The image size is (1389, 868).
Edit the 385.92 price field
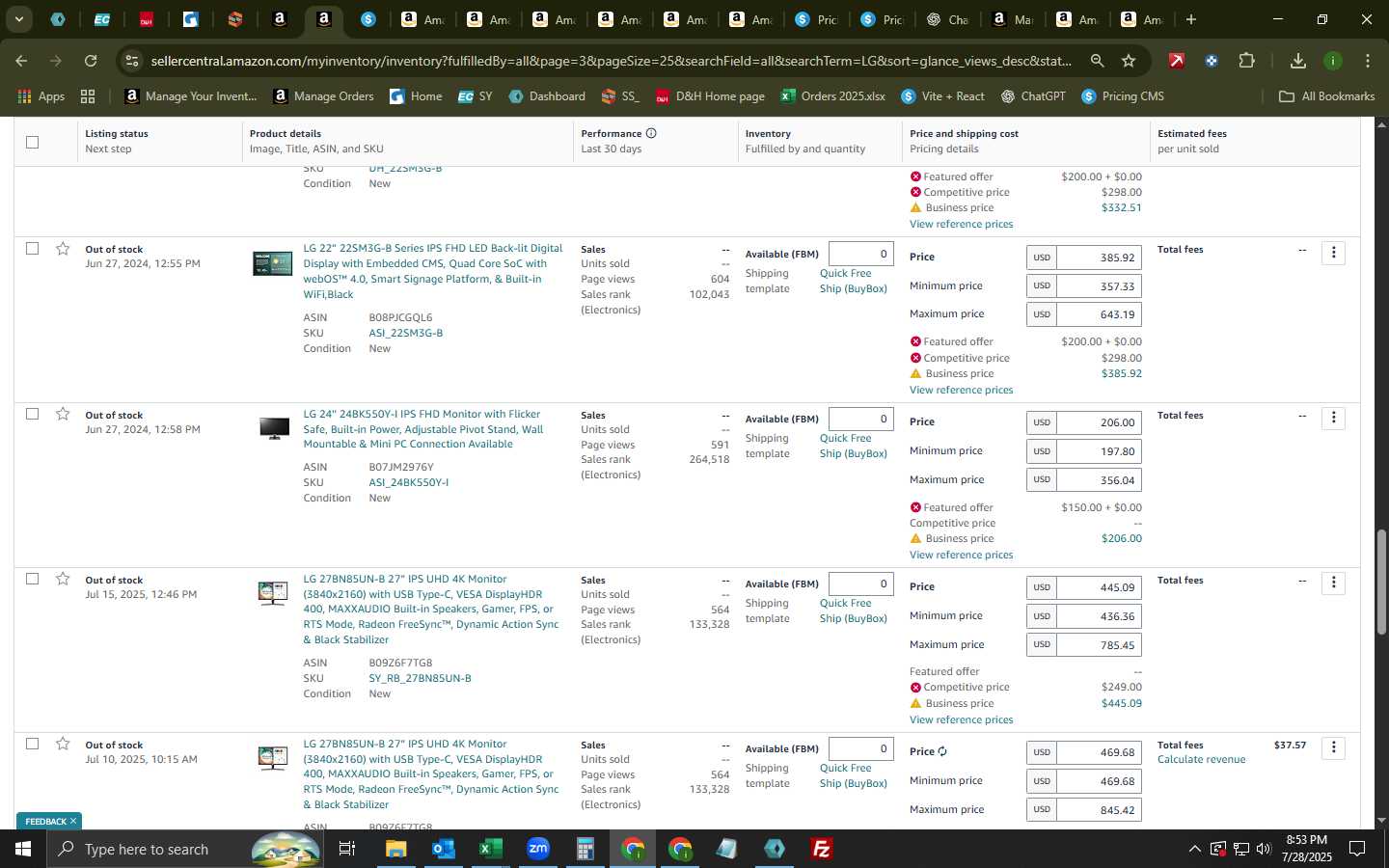coord(1099,258)
